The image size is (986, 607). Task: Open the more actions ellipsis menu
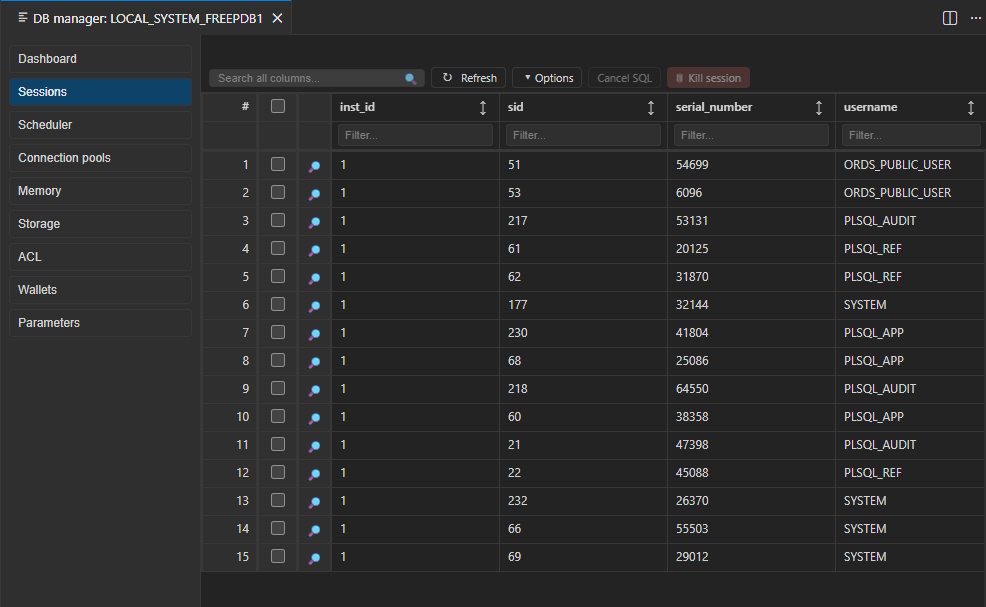pos(975,18)
